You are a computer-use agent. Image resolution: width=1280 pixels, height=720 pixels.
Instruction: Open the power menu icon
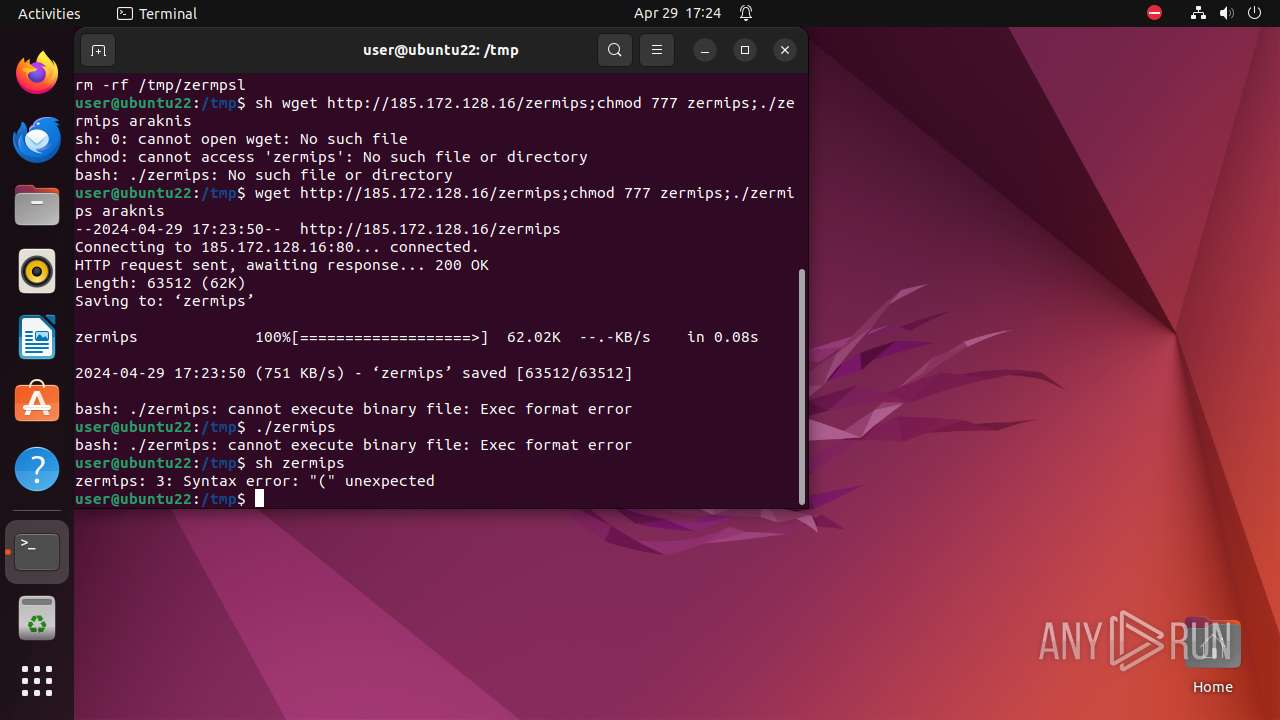1255,13
